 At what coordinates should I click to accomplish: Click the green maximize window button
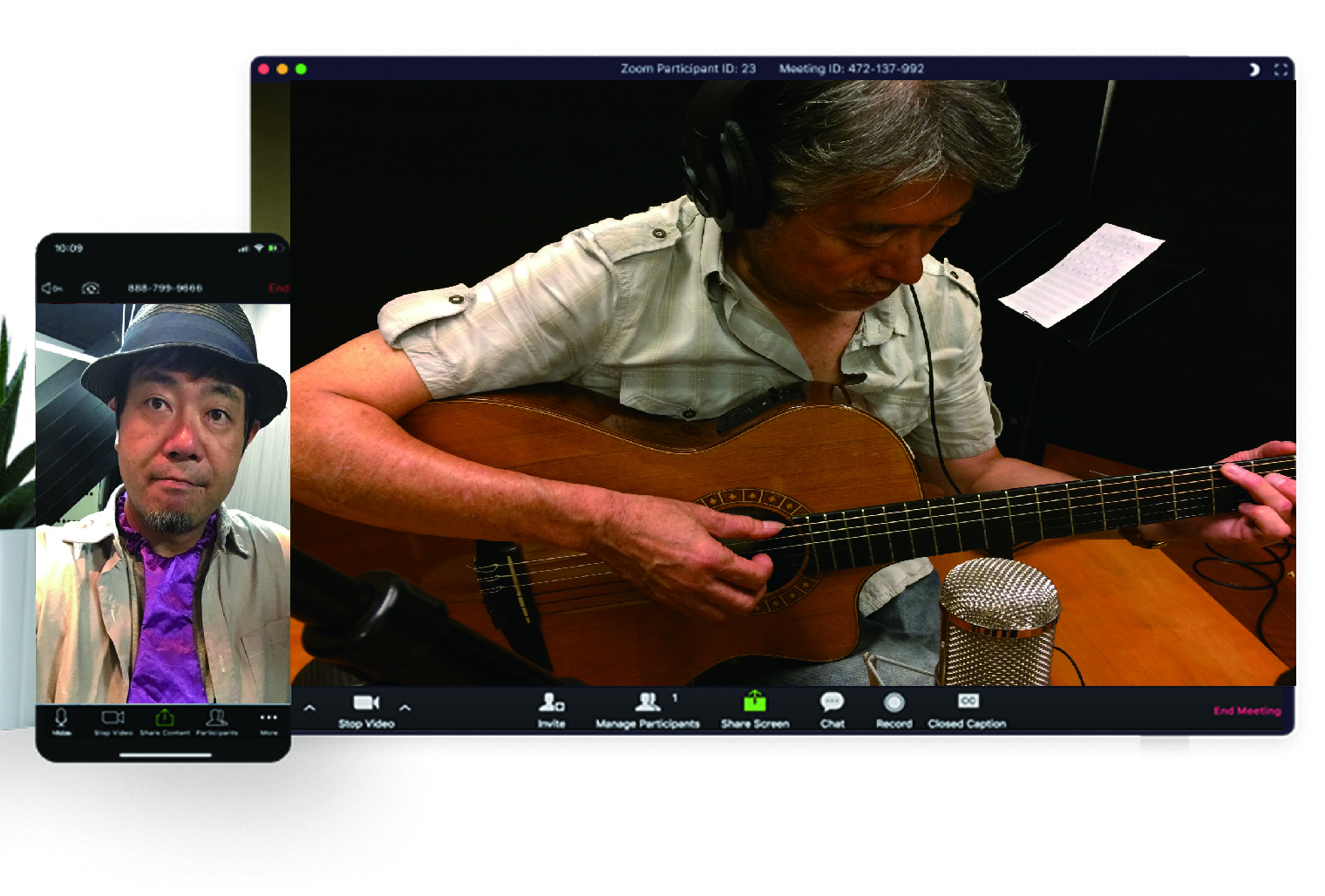click(x=301, y=69)
